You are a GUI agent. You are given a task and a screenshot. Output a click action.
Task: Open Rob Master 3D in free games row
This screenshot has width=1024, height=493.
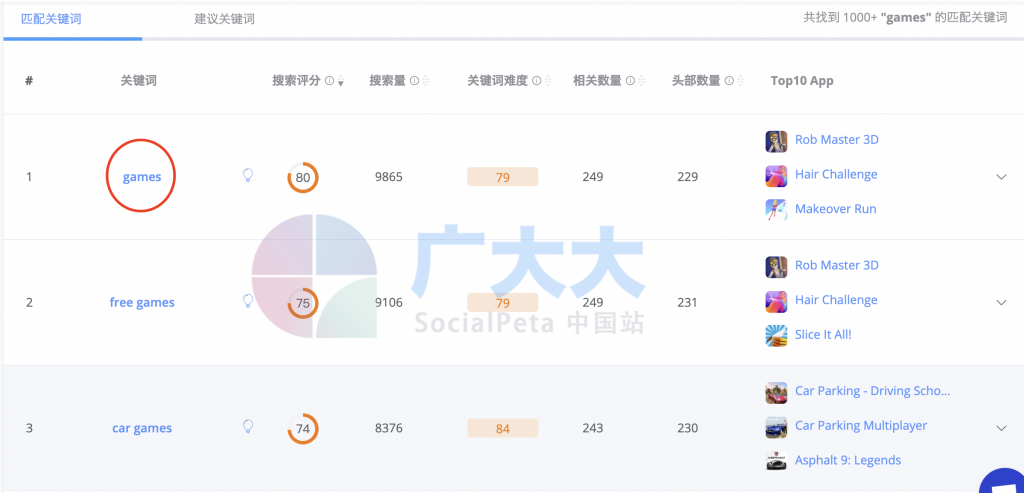[837, 265]
